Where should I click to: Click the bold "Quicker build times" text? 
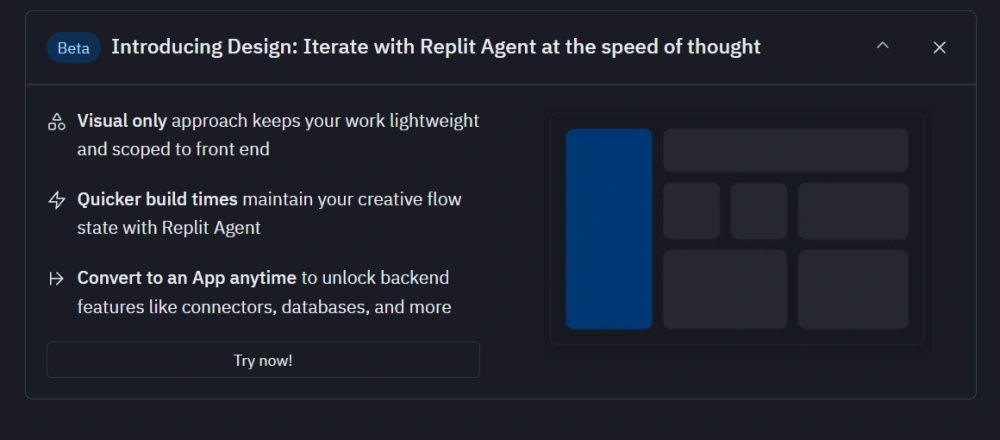[157, 199]
